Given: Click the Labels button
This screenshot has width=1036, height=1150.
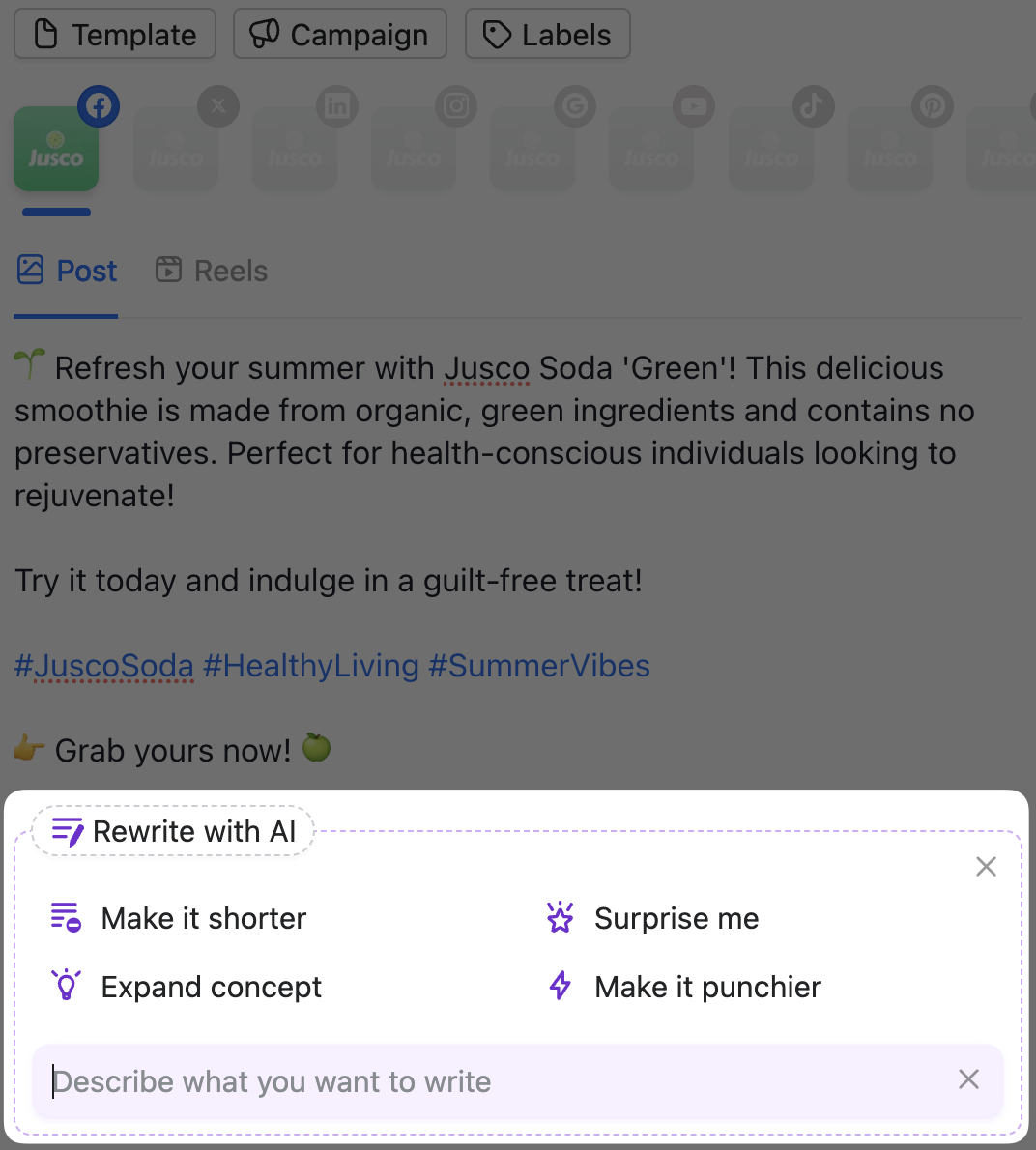Looking at the screenshot, I should (x=548, y=35).
